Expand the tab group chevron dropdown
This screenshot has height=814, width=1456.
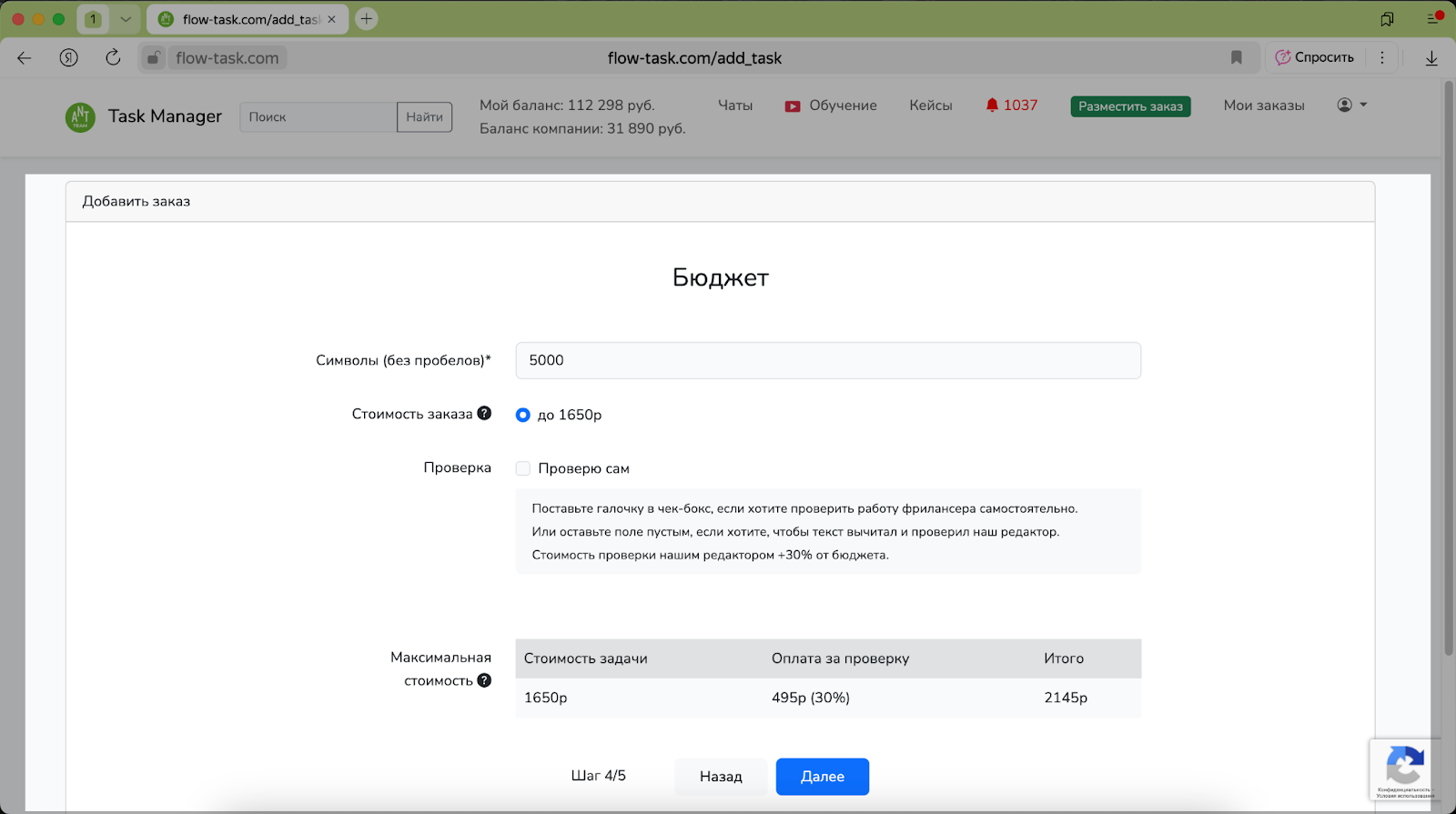click(x=126, y=19)
